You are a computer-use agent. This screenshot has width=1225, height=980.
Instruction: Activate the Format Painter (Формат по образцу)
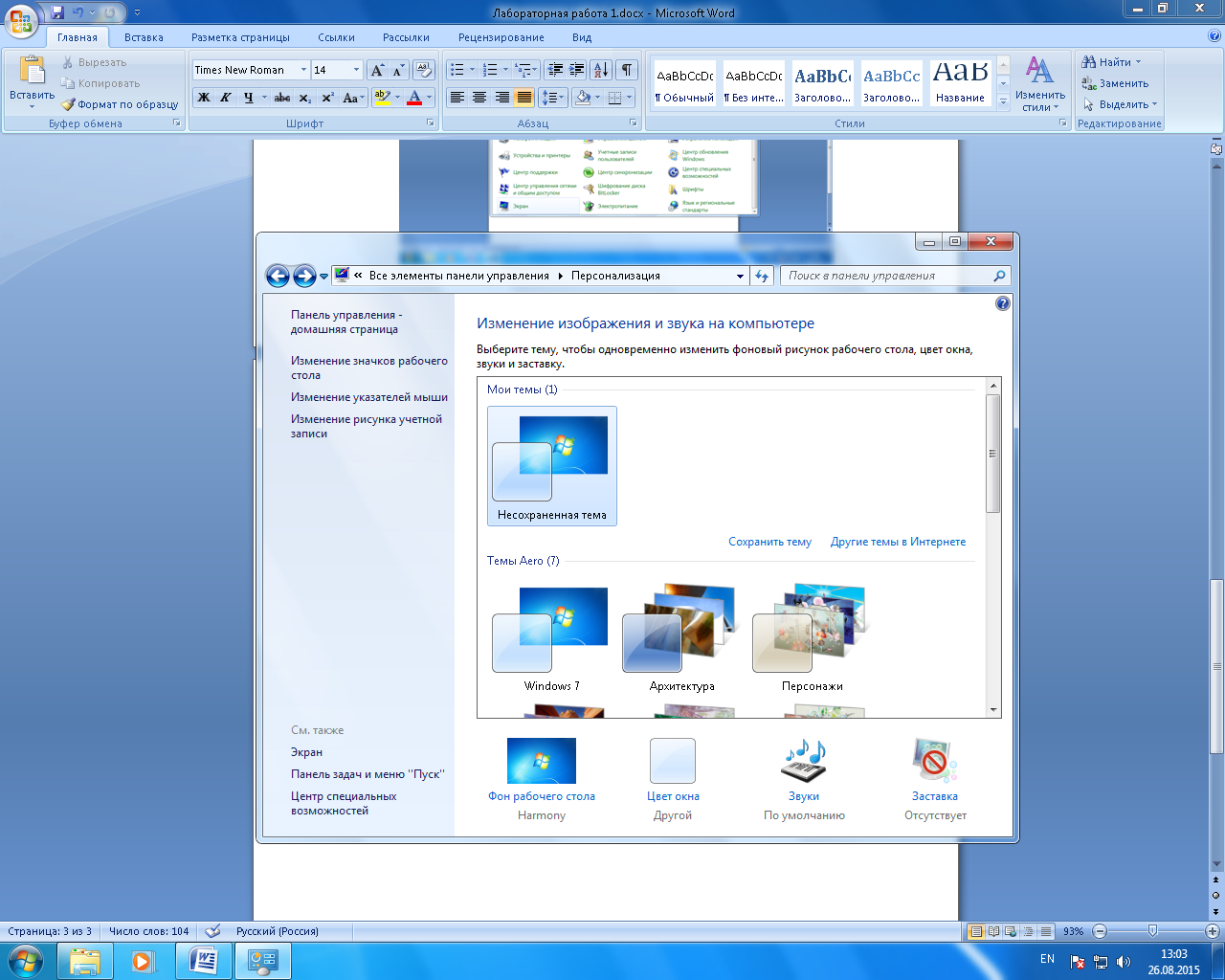(x=121, y=104)
